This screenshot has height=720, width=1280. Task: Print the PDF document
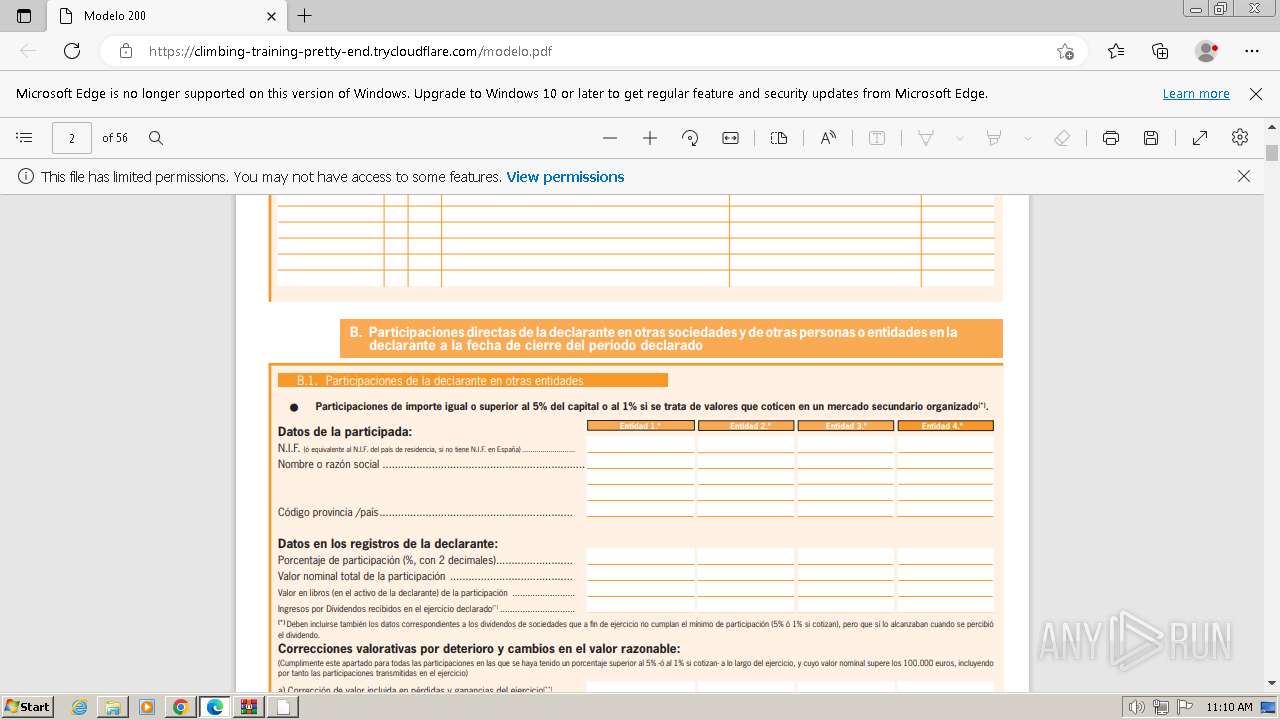click(1111, 138)
